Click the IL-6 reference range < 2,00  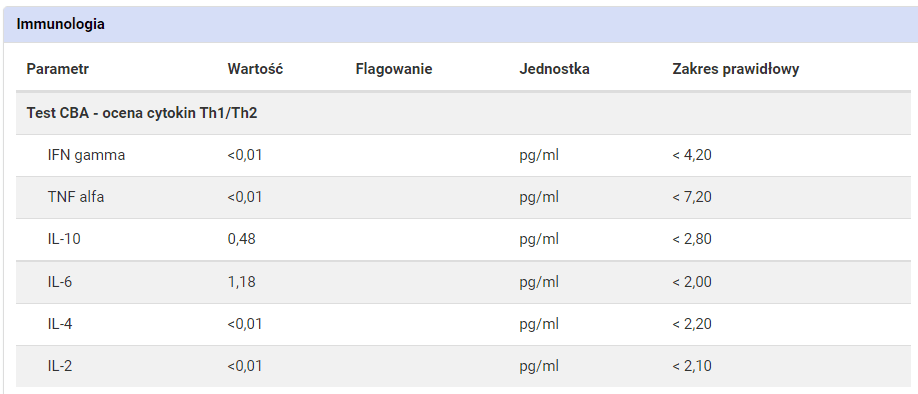click(692, 282)
